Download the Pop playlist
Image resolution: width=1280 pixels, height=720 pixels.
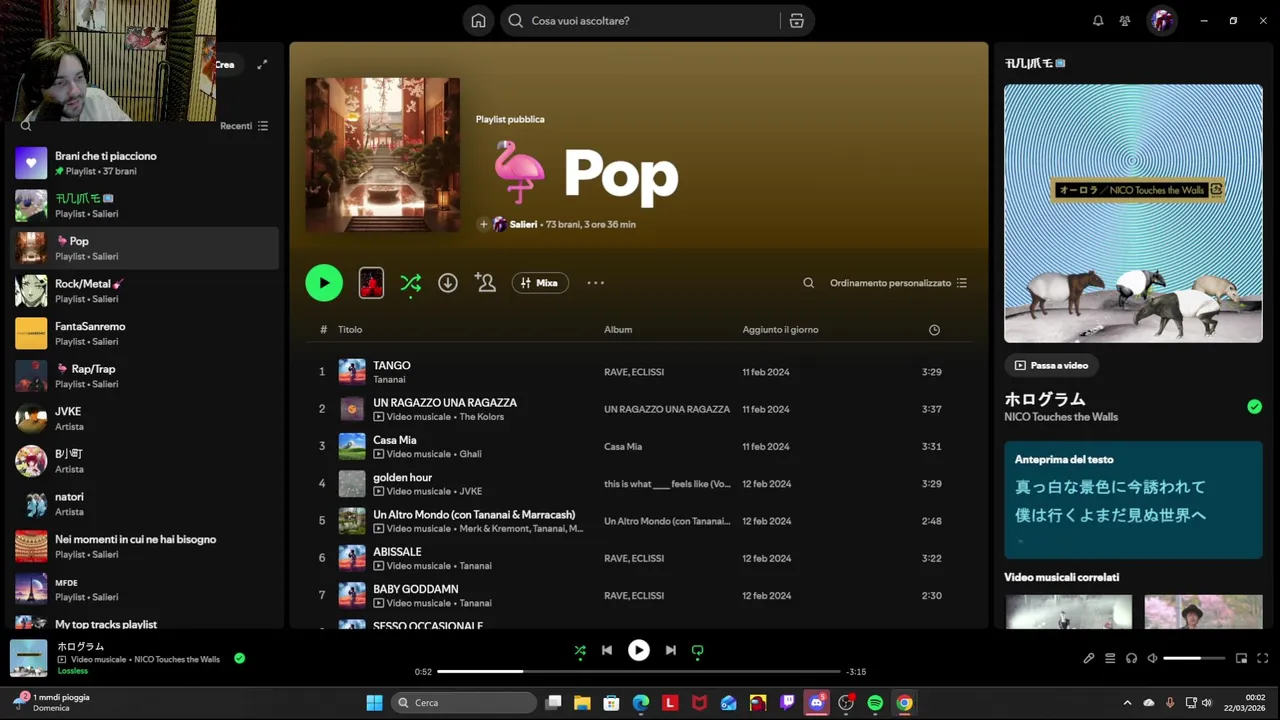(448, 283)
